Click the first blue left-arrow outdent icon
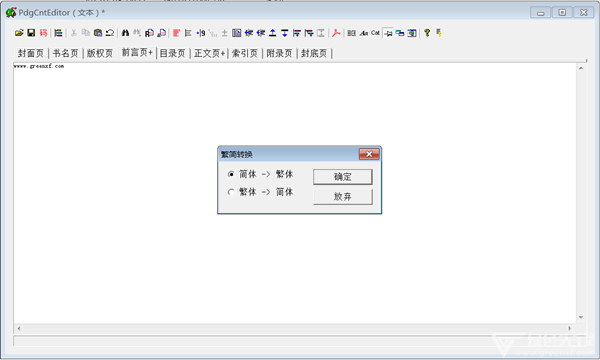The width and height of the screenshot is (600, 360). pyautogui.click(x=249, y=33)
